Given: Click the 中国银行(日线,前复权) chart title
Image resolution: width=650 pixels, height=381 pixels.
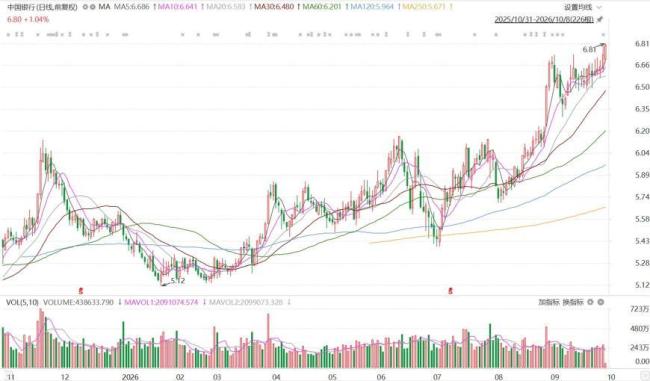Looking at the screenshot, I should point(42,7).
